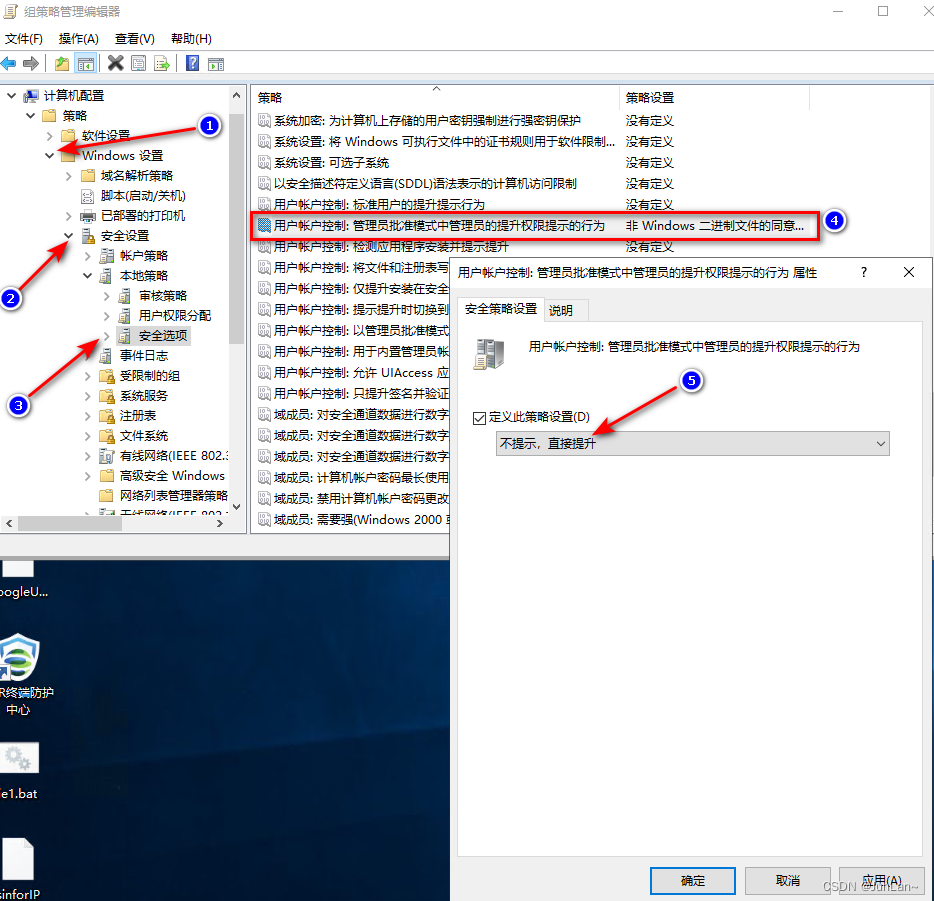Toggle the 定义此策略设置(D) checkbox

tap(479, 418)
